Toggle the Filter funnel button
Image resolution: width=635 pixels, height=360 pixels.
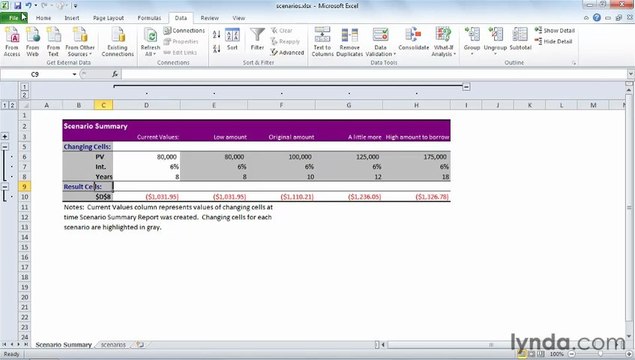[257, 39]
